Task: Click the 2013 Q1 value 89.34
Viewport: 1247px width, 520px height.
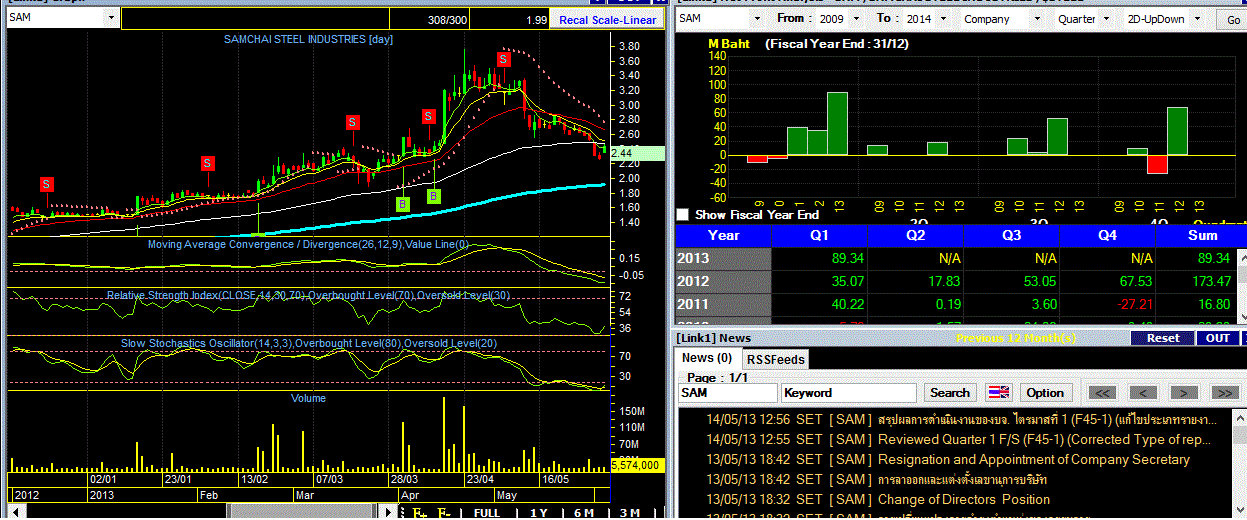Action: (847, 259)
